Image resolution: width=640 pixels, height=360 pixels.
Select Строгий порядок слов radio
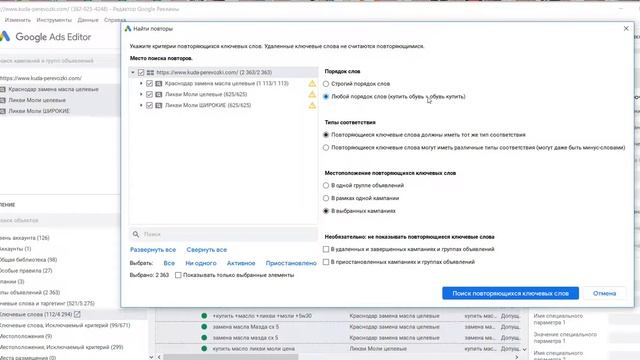point(326,84)
